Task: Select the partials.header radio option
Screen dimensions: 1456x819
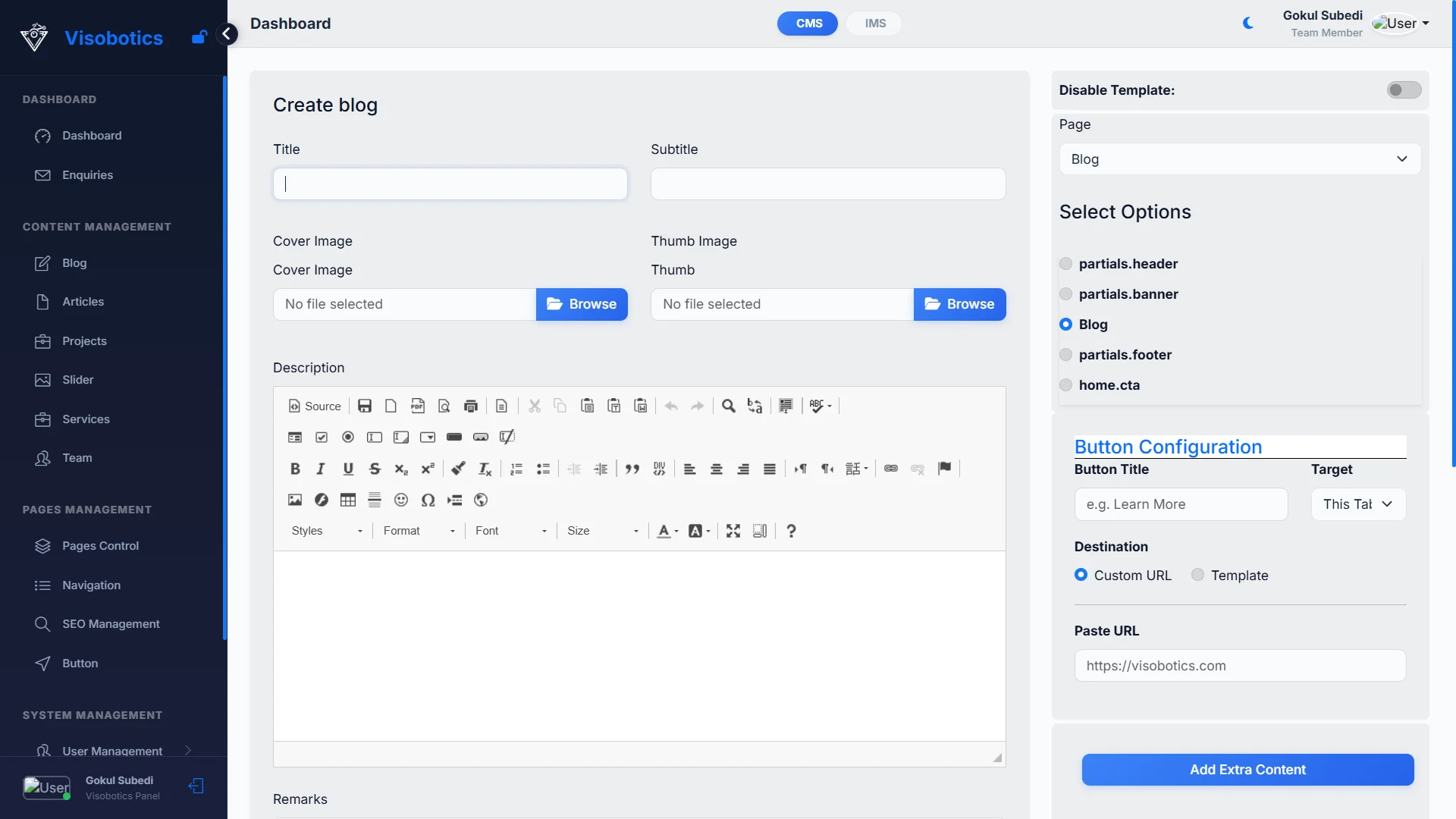Action: (1066, 264)
